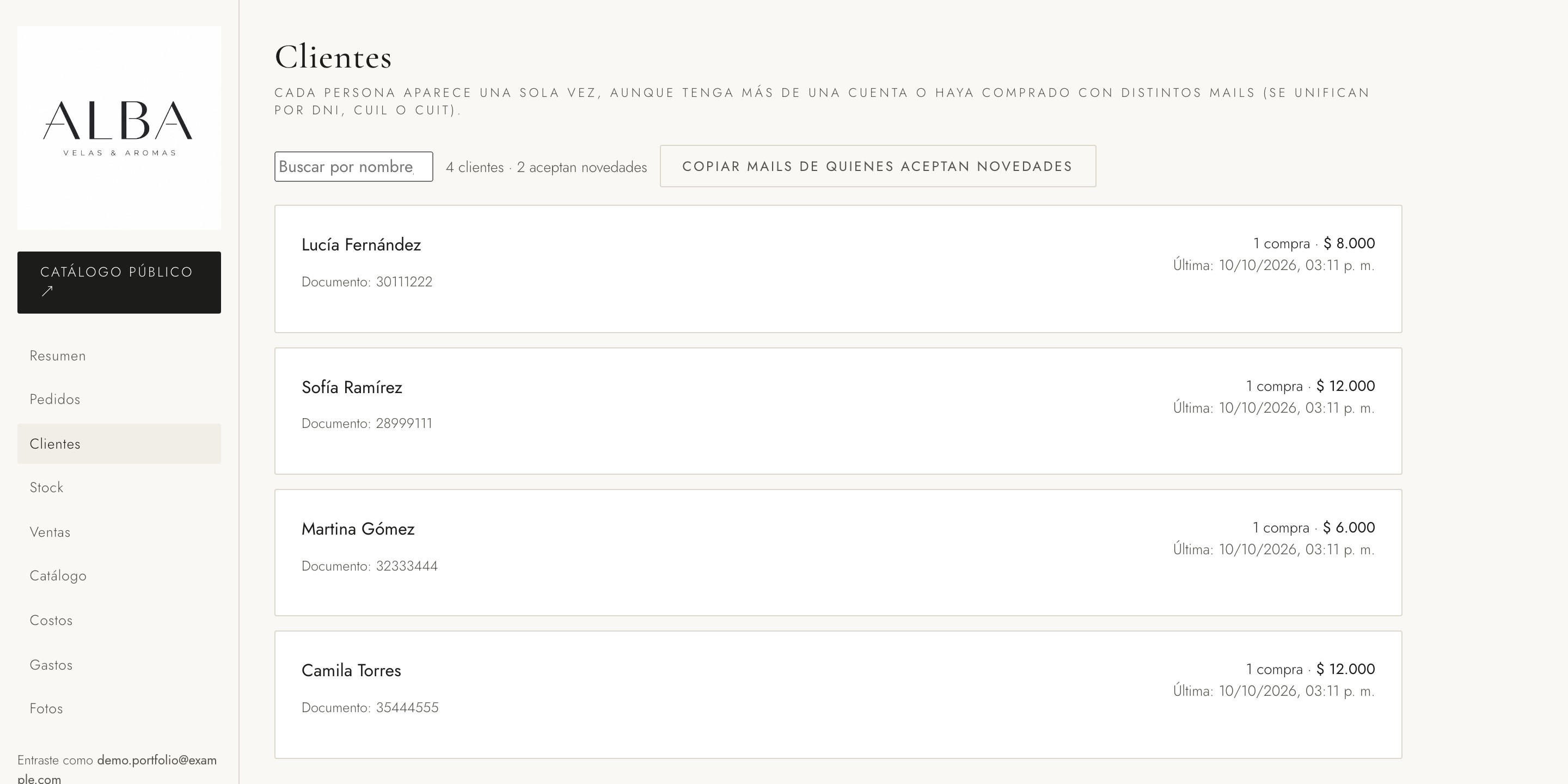The image size is (1568, 784).
Task: Open the Stock page
Action: 119,488
